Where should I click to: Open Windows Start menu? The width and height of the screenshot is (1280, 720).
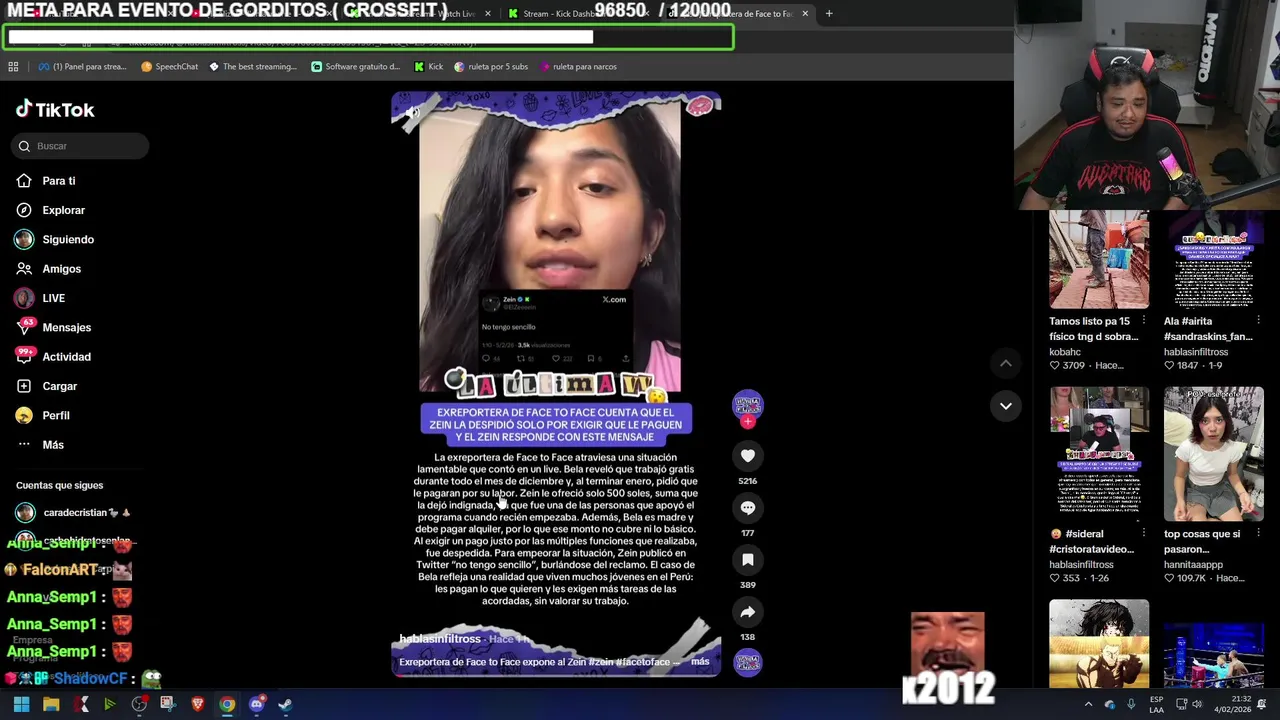click(21, 704)
